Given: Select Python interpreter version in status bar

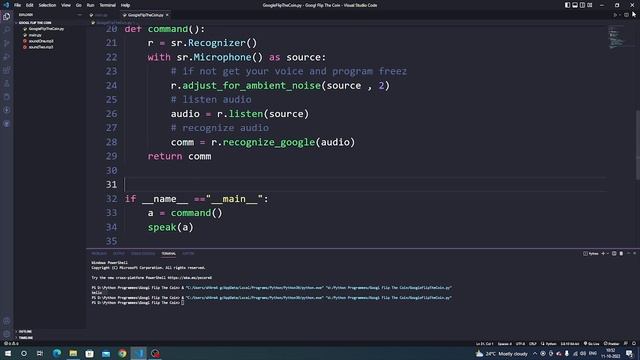Looking at the screenshot, I should pyautogui.click(x=570, y=344).
